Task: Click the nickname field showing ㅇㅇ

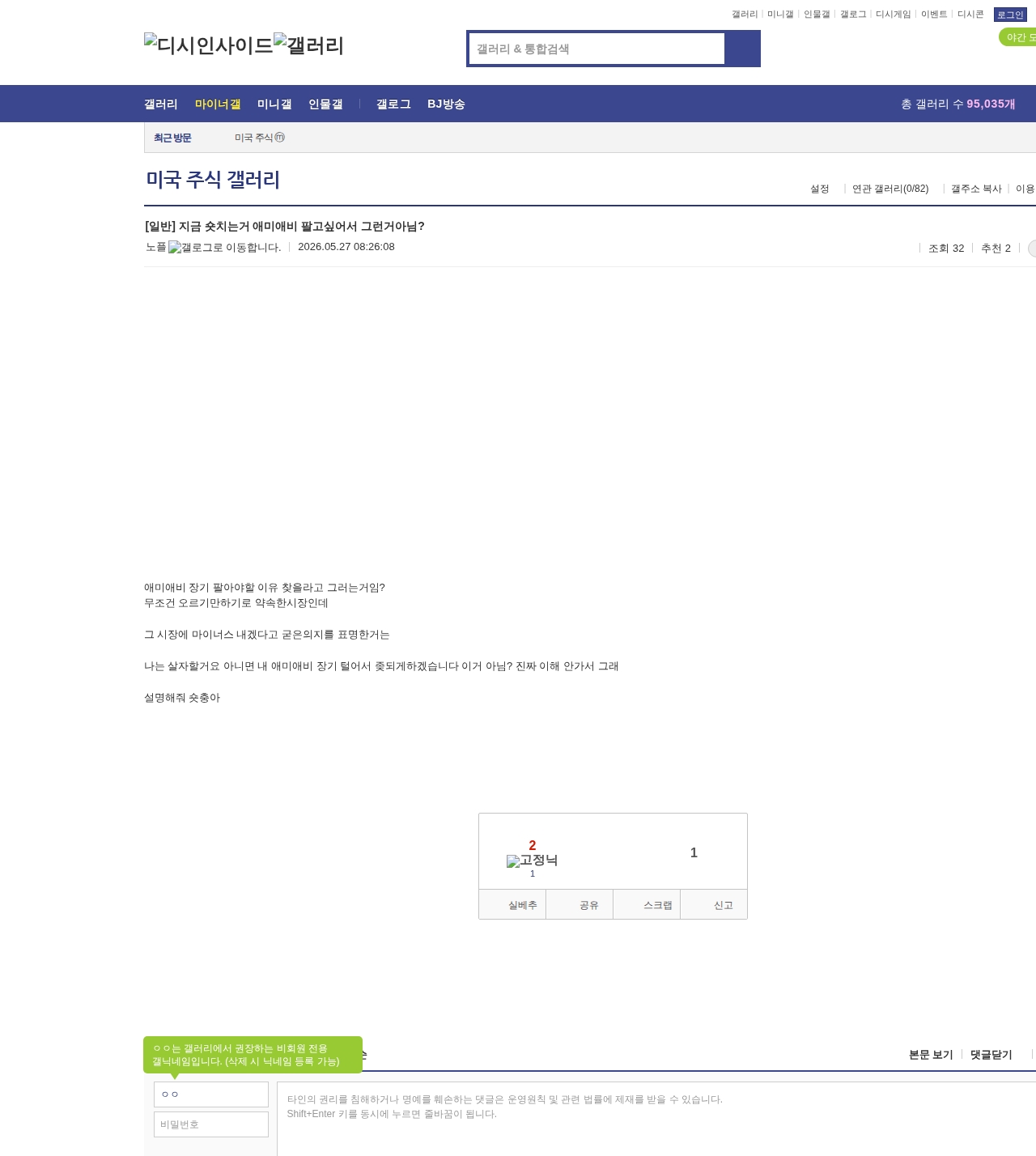Action: pyautogui.click(x=211, y=1094)
